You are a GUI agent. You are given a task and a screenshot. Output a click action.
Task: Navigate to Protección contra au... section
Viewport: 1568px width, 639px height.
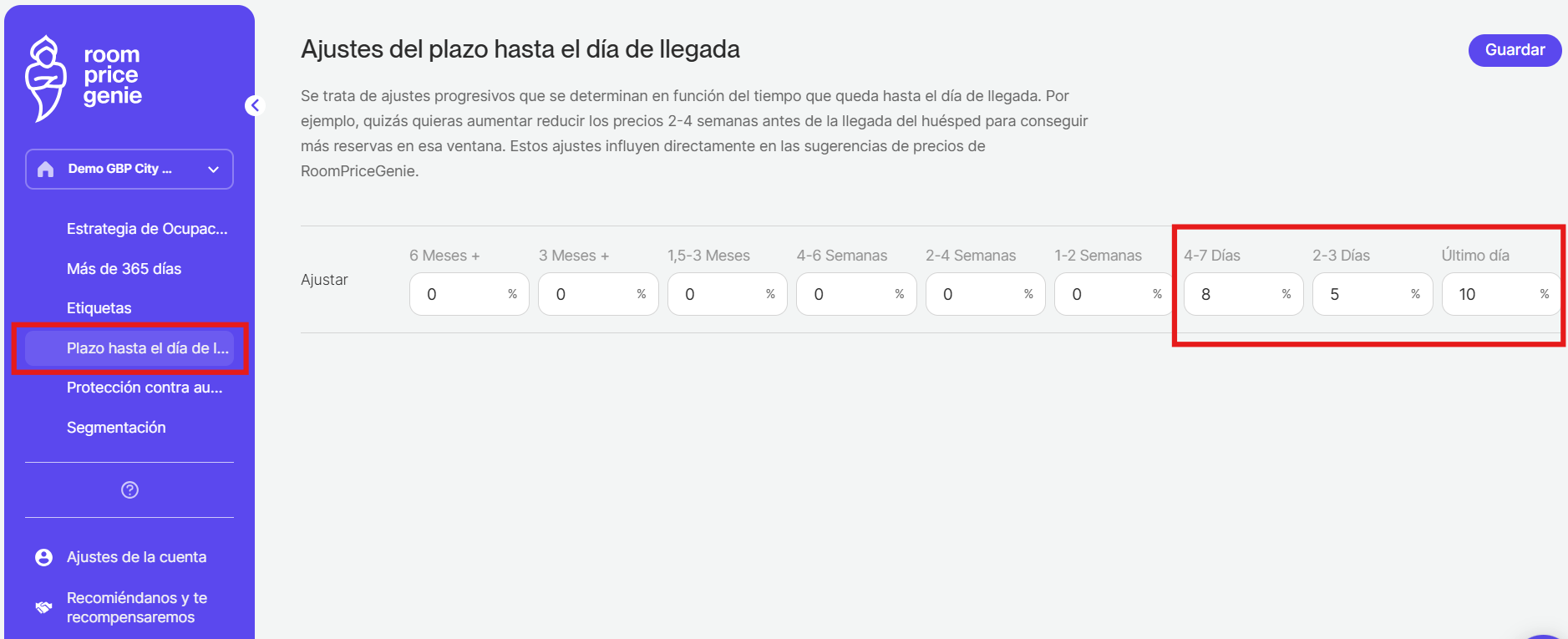click(x=145, y=388)
